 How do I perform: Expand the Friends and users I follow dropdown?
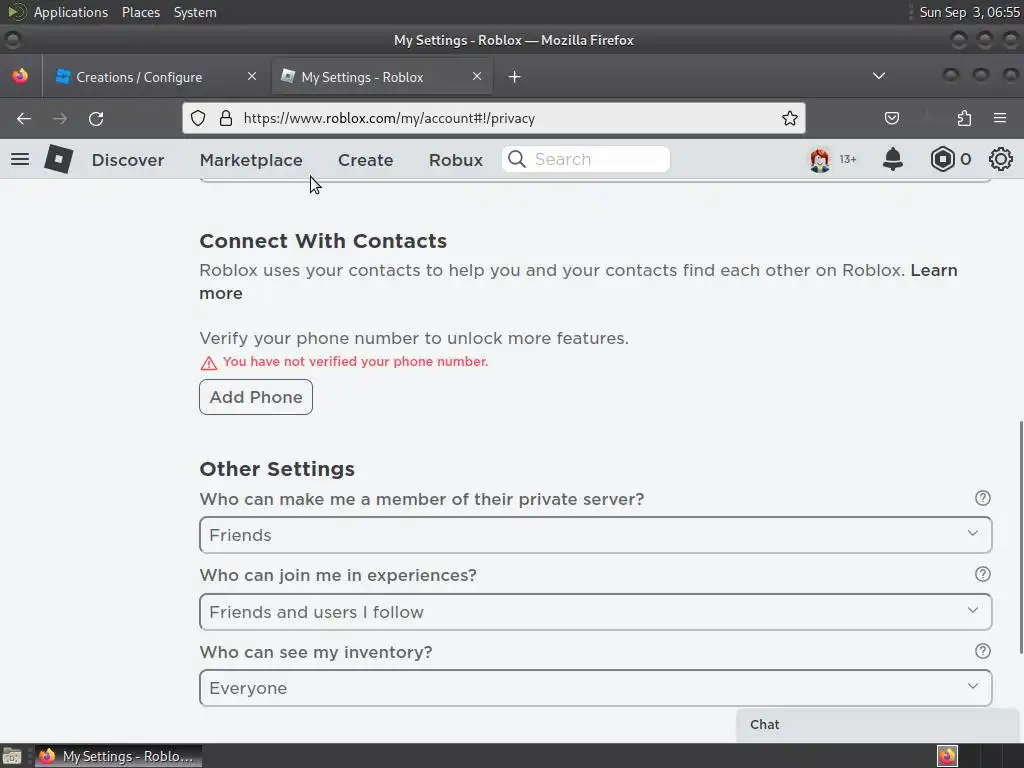coord(596,612)
